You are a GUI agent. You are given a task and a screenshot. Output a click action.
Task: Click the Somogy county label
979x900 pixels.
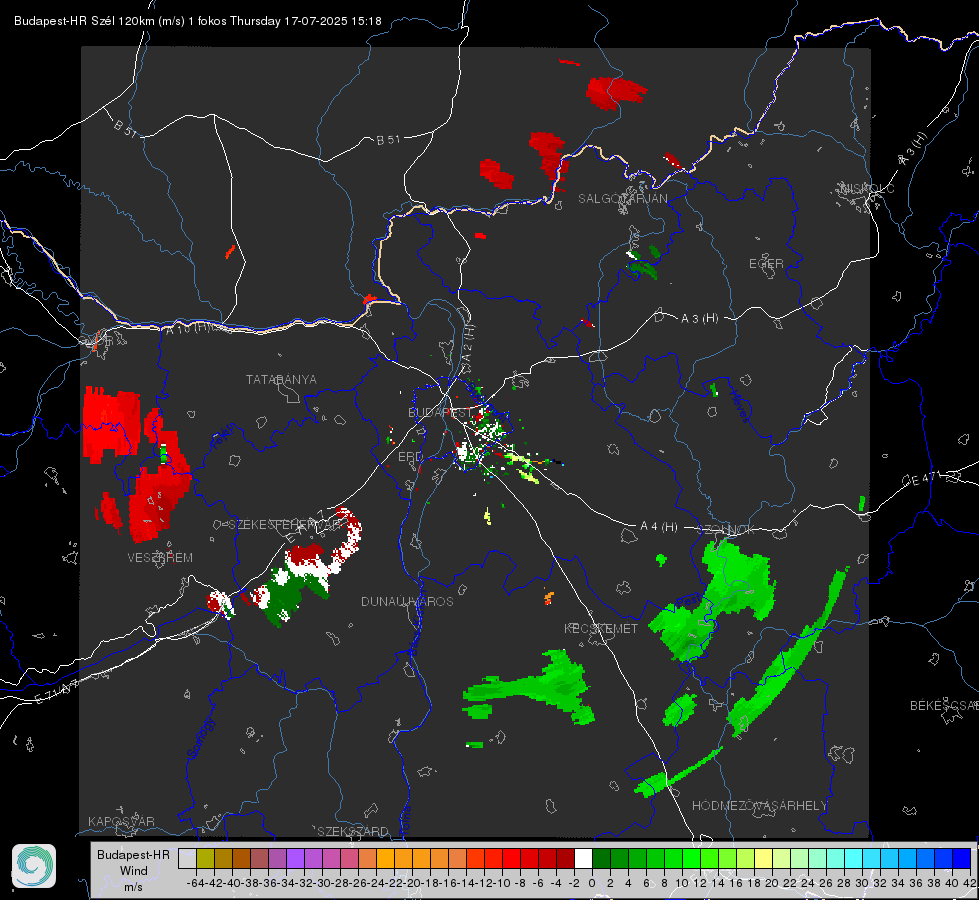coord(202,738)
